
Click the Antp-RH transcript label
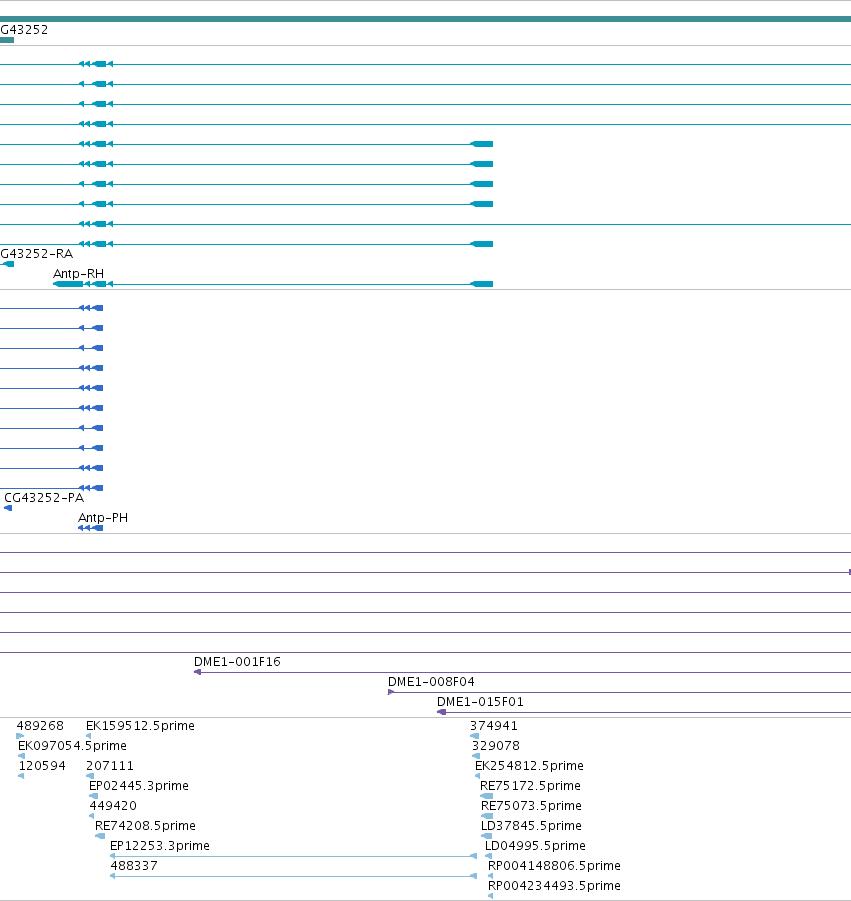coord(78,274)
